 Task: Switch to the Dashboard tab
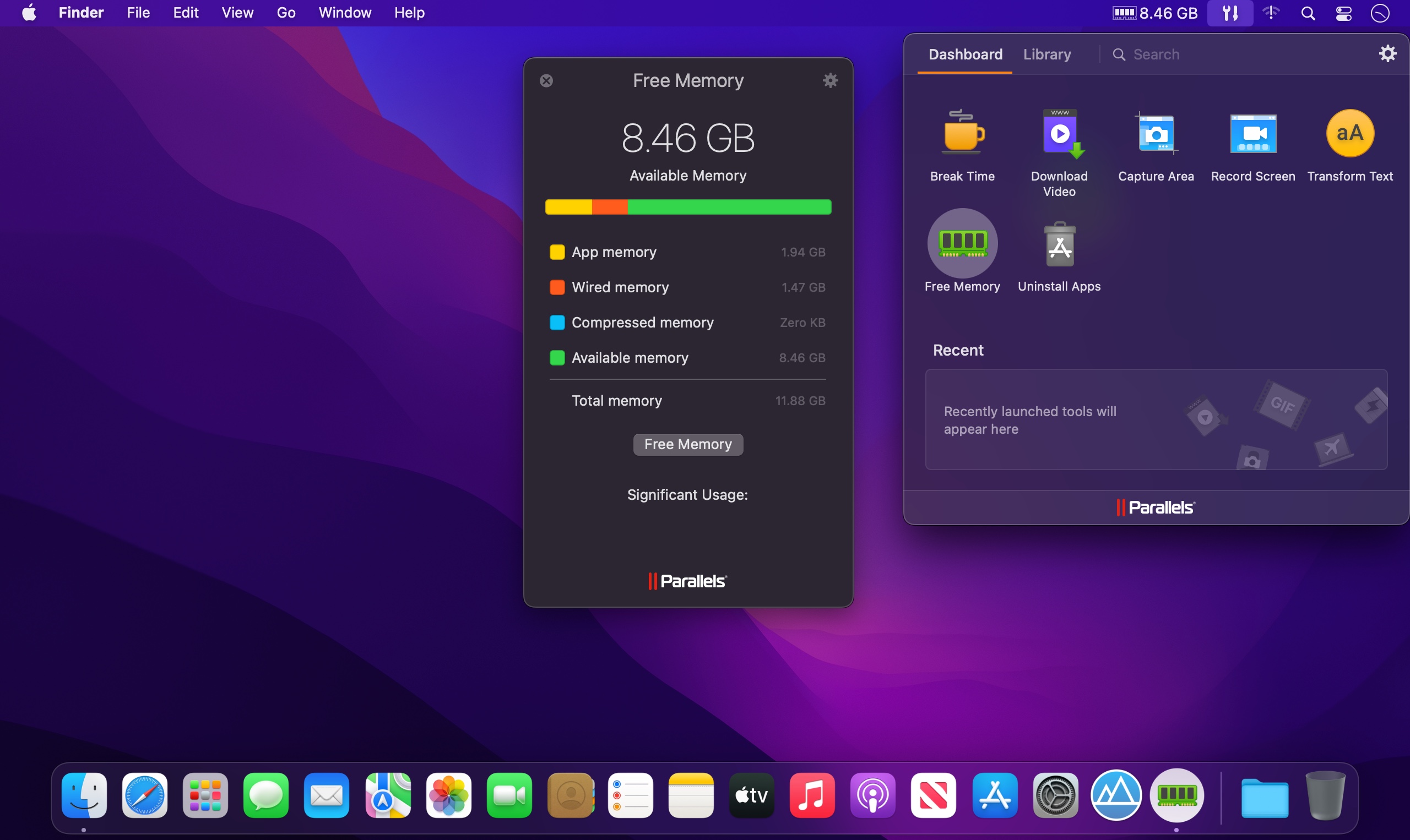[x=965, y=53]
